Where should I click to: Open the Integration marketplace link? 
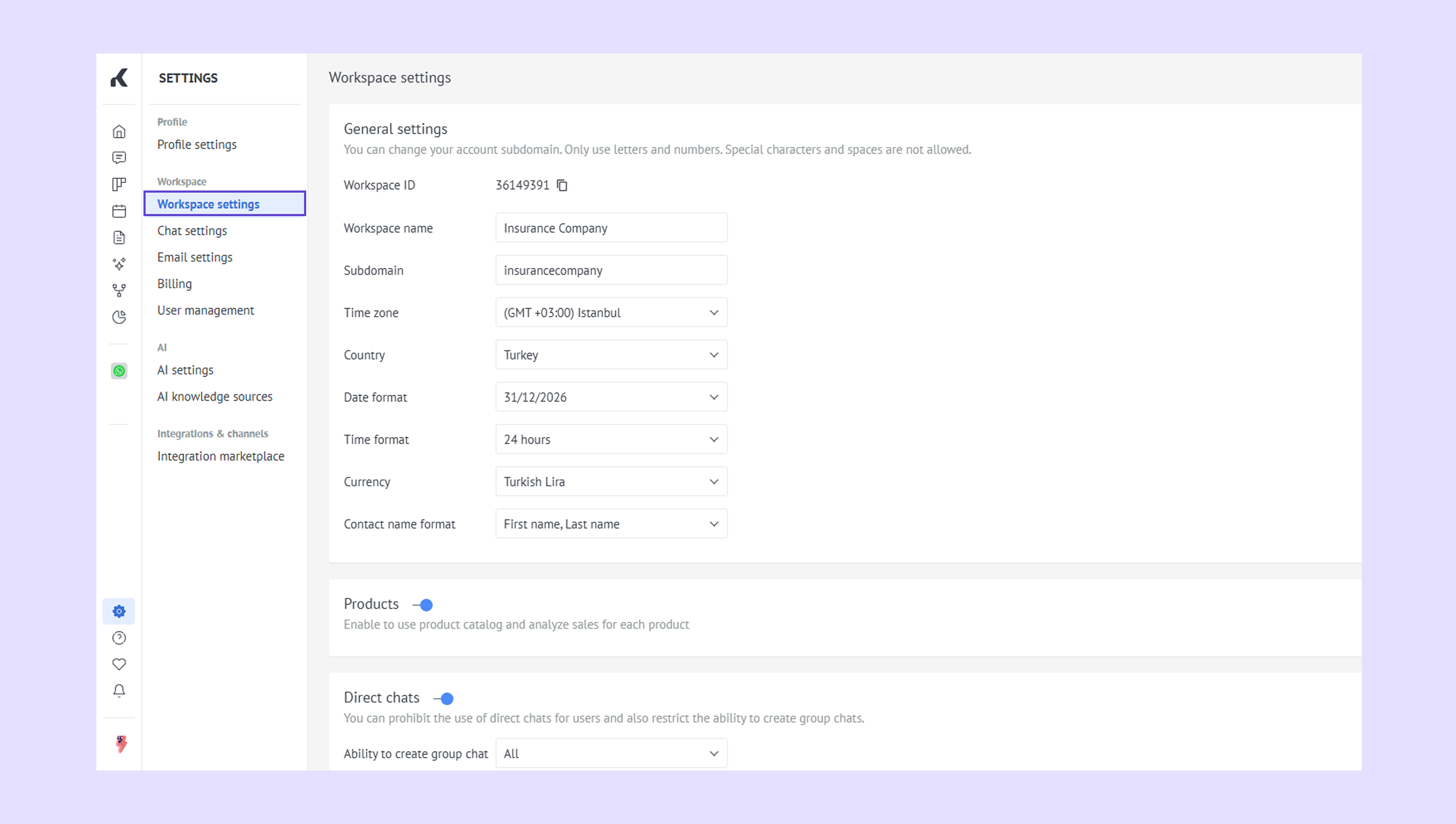pyautogui.click(x=221, y=456)
